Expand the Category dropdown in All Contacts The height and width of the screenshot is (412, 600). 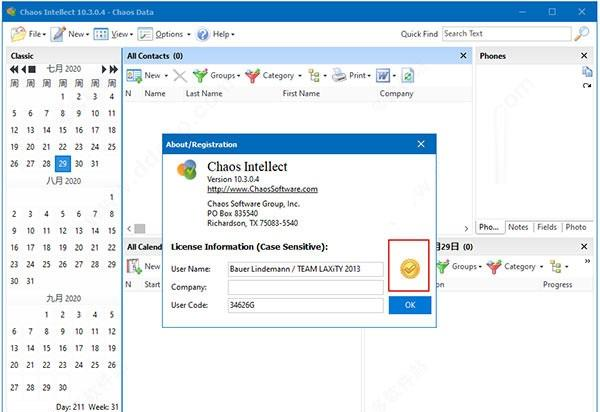point(300,76)
